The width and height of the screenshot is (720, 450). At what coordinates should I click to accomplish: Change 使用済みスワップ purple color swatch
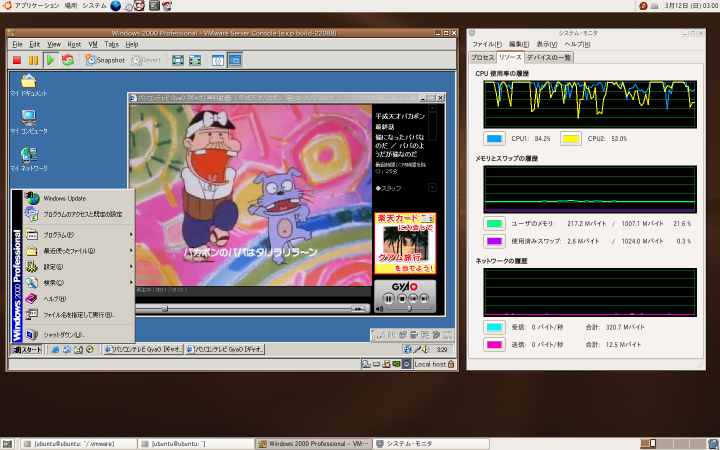click(494, 241)
